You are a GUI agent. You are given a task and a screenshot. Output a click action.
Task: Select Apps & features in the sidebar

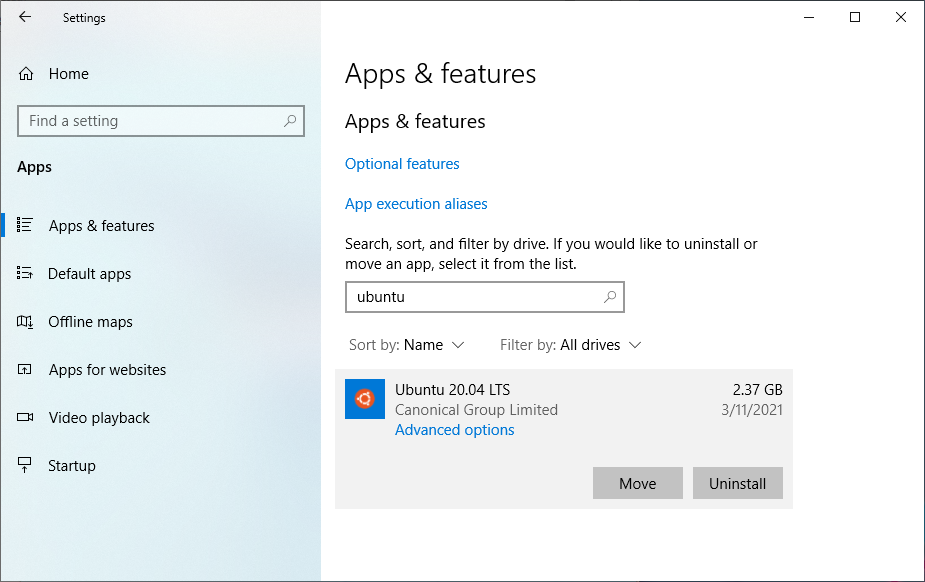[101, 226]
